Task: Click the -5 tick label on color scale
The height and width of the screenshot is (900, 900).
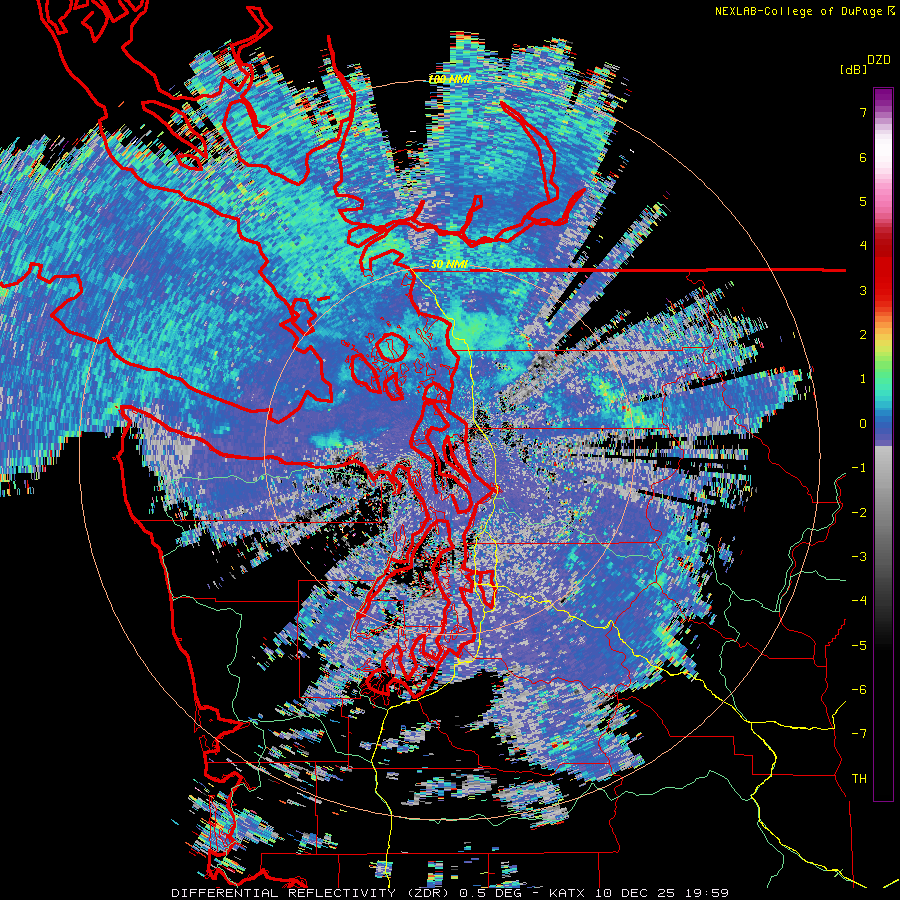Action: 859,646
